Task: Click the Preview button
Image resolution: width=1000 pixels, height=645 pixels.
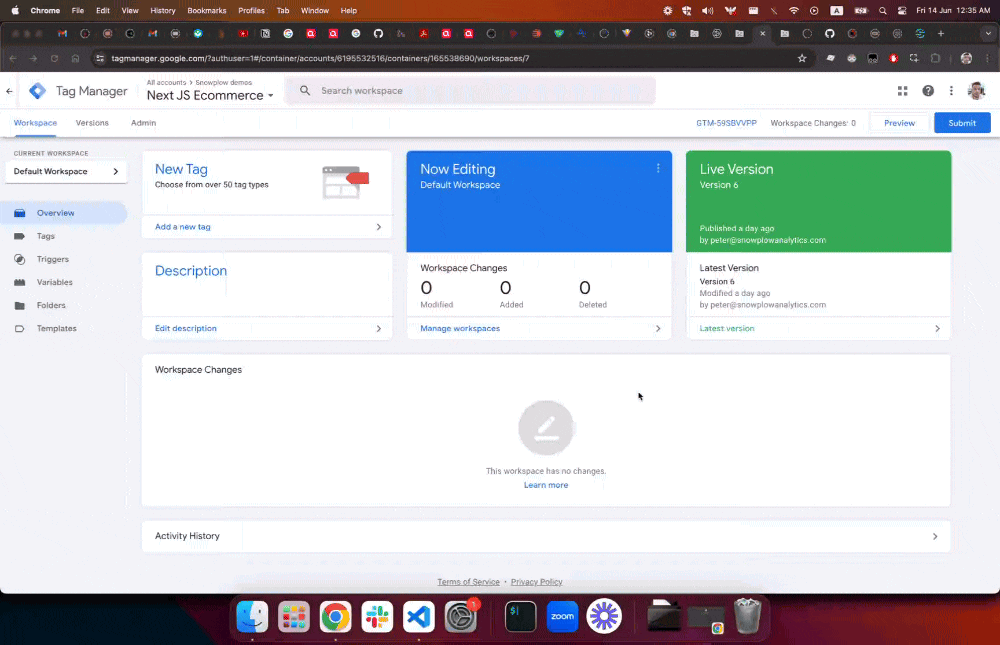Action: click(899, 123)
